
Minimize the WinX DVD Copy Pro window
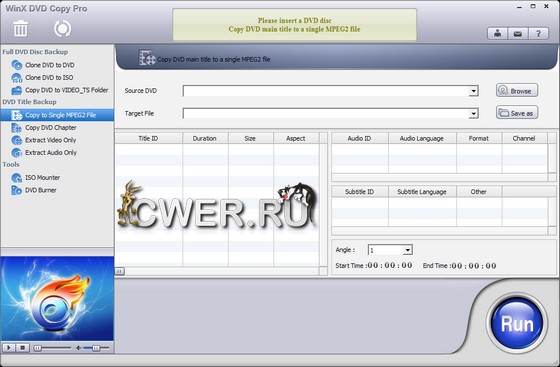pos(520,7)
